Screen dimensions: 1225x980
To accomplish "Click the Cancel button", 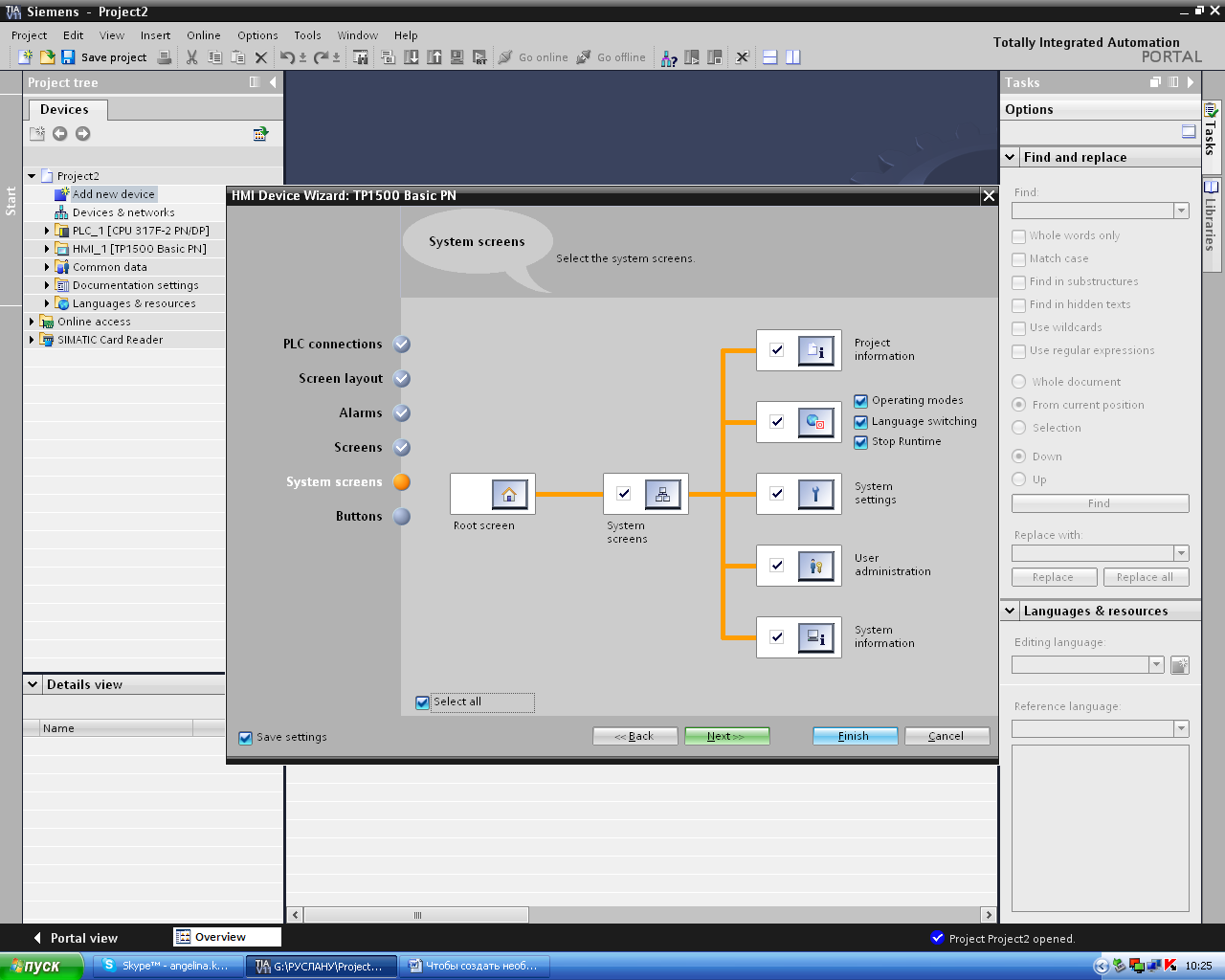I will click(x=947, y=736).
